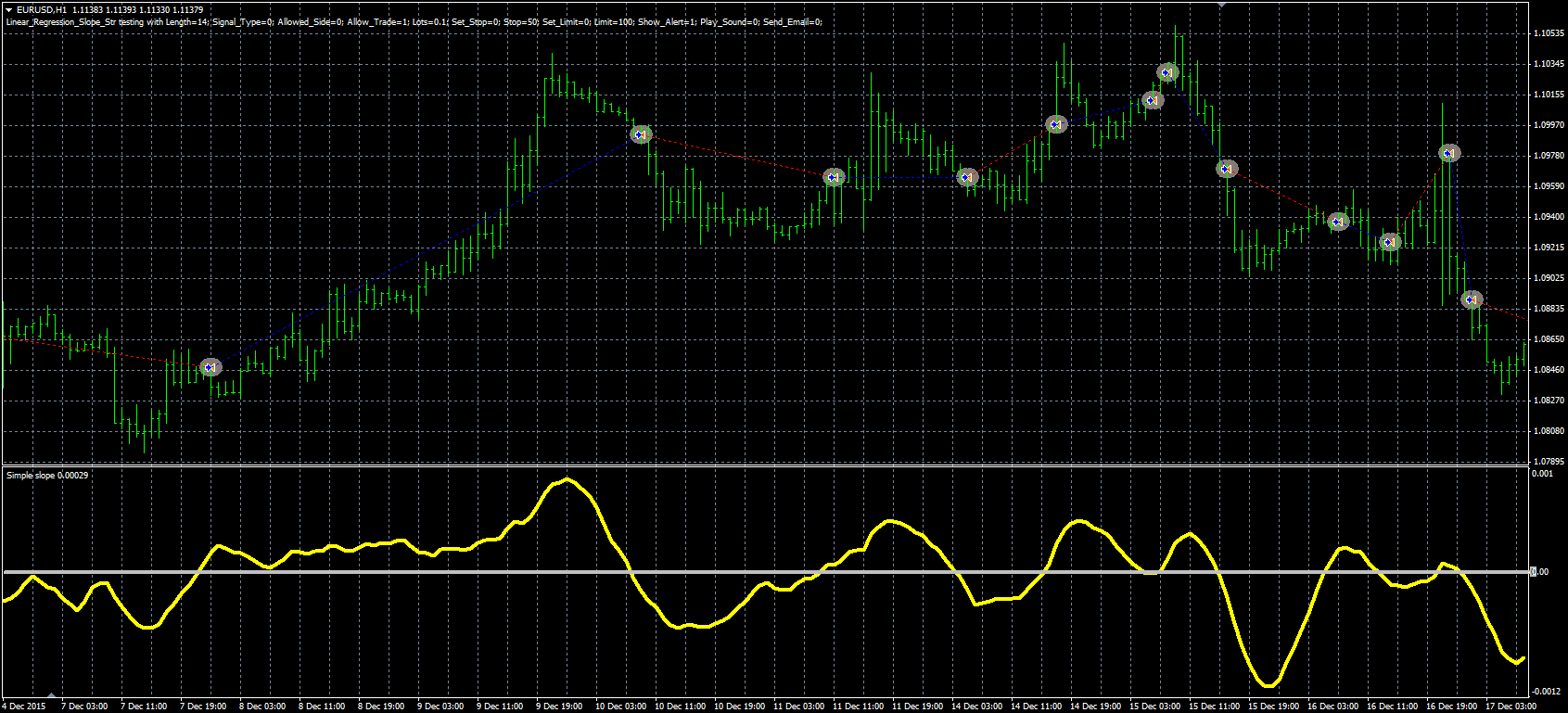The image size is (1568, 713).
Task: Click the 17 Dec 03:00 time label
Action: 1512,707
